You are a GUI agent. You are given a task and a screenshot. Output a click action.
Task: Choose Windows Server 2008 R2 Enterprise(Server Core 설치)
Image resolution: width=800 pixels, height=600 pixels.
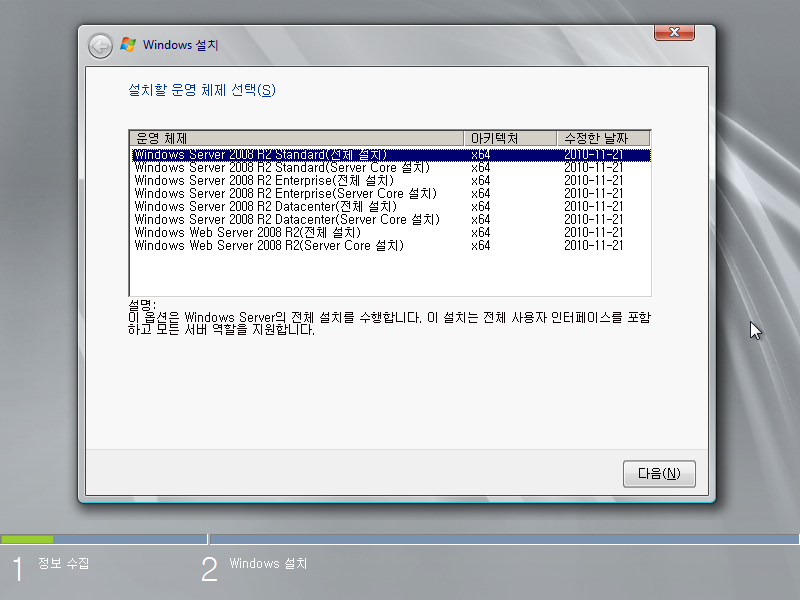[391, 194]
